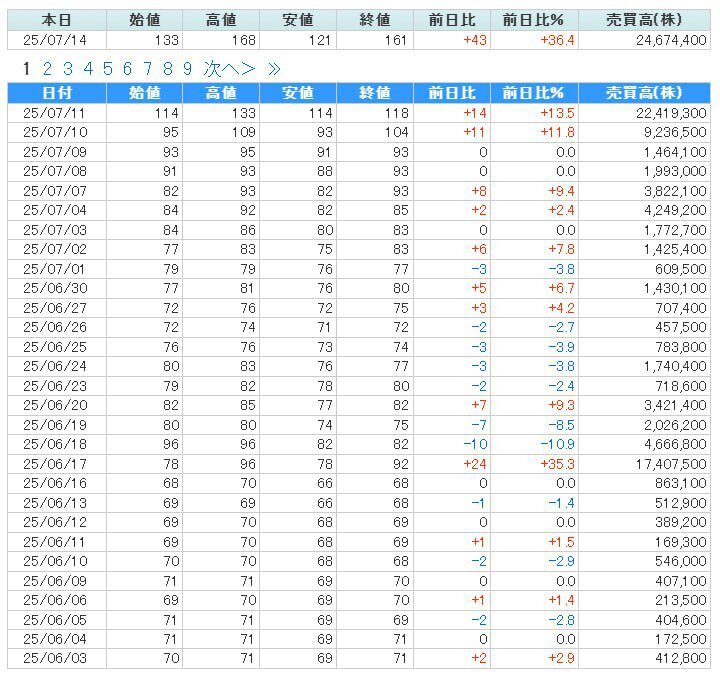
Task: Select volume 4,249,200 on 25/07/04
Action: click(675, 210)
